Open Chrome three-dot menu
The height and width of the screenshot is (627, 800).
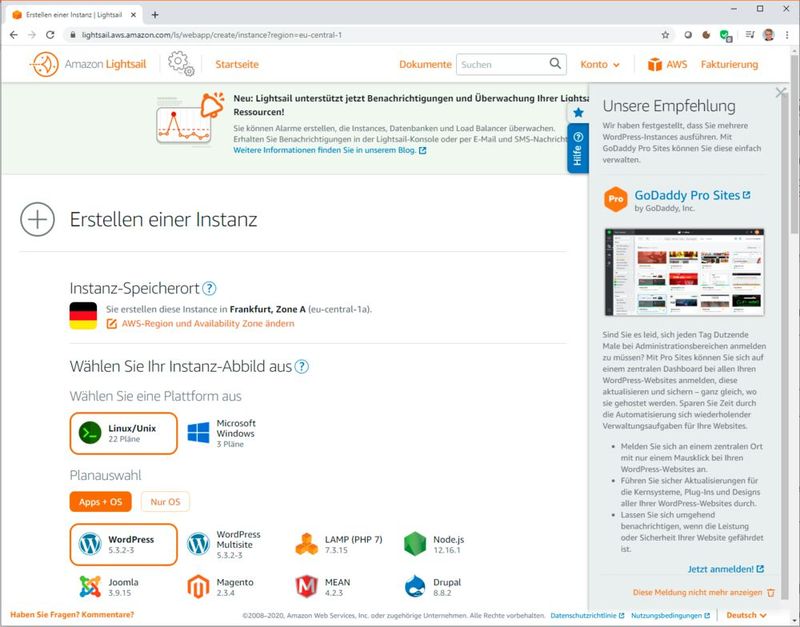(x=787, y=35)
